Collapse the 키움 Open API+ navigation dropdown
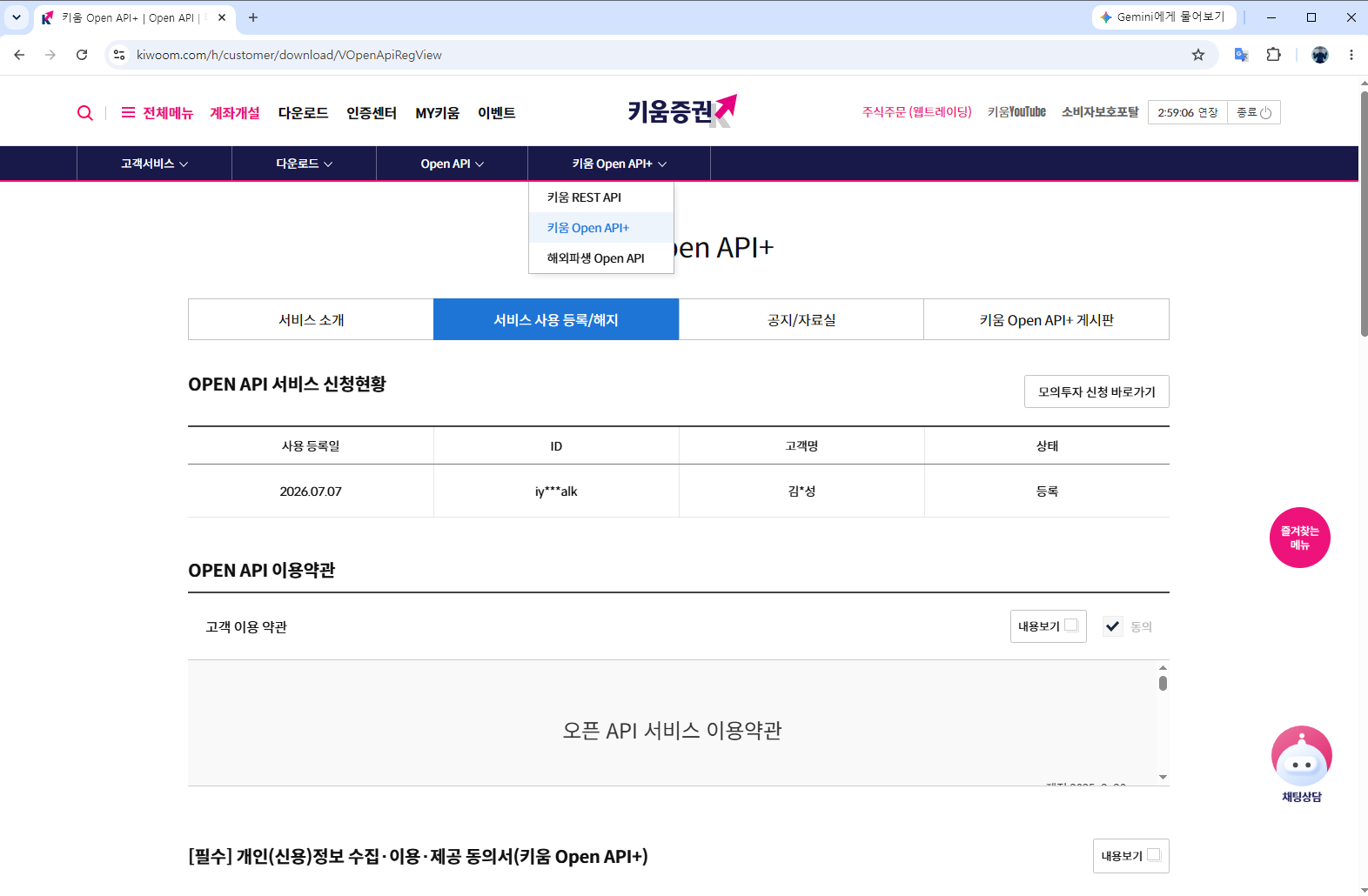 point(619,164)
